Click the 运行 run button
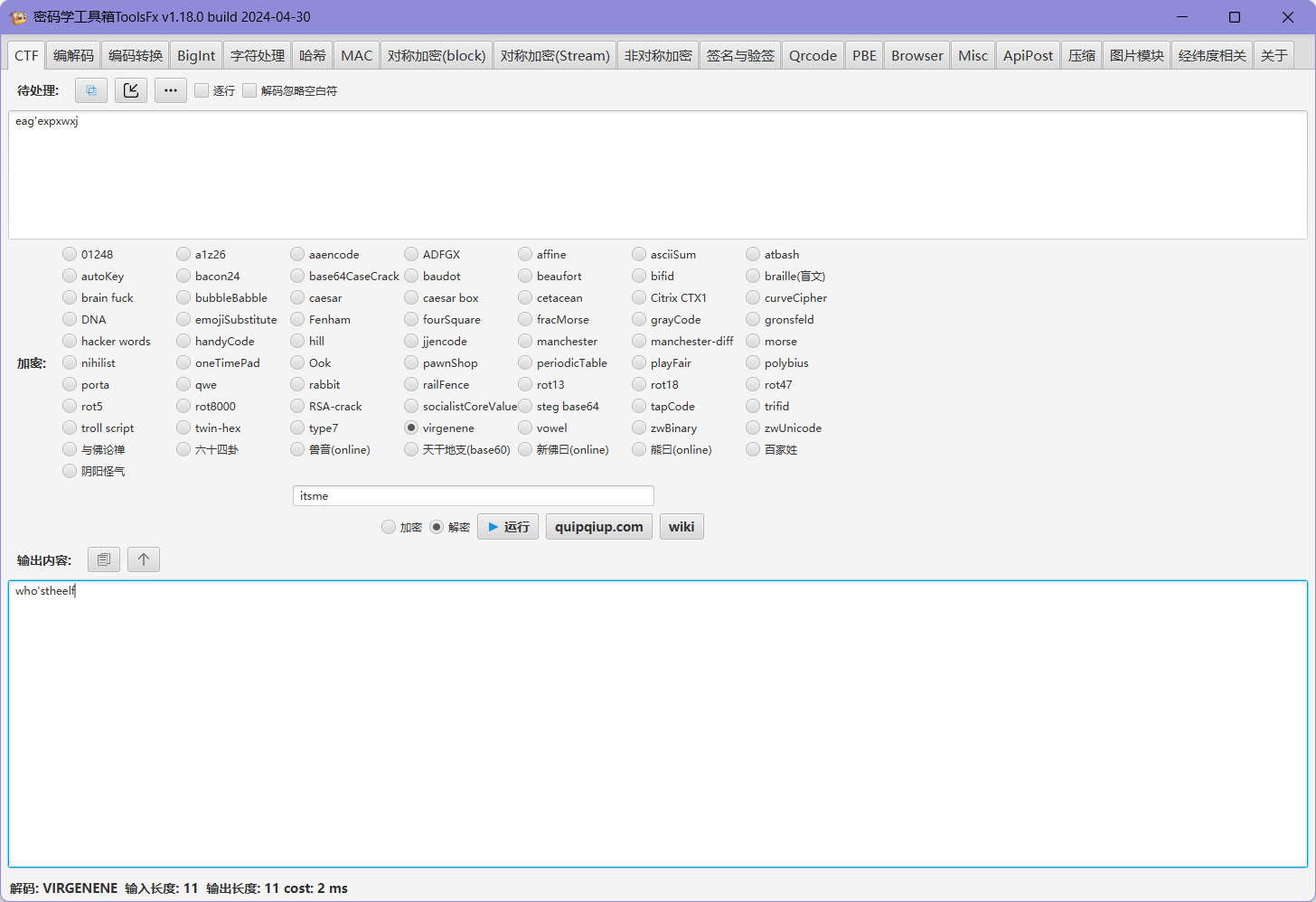This screenshot has height=902, width=1316. pos(508,527)
